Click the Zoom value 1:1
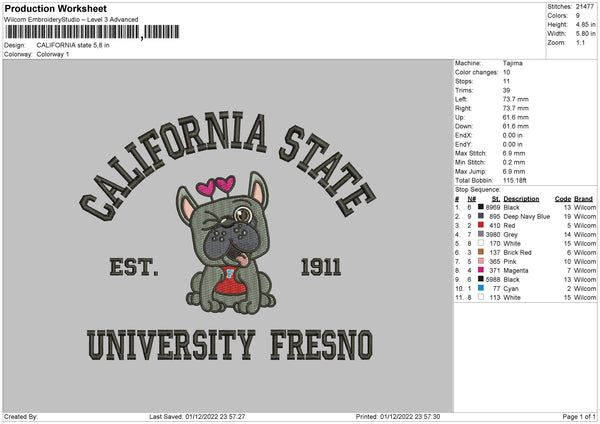 point(580,42)
